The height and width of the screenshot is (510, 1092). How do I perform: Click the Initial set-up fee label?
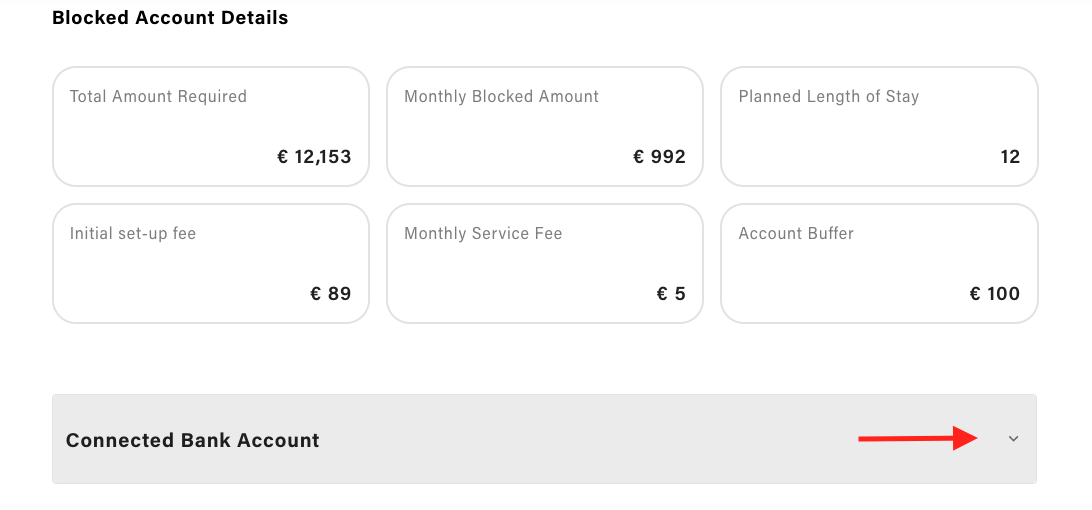point(133,234)
